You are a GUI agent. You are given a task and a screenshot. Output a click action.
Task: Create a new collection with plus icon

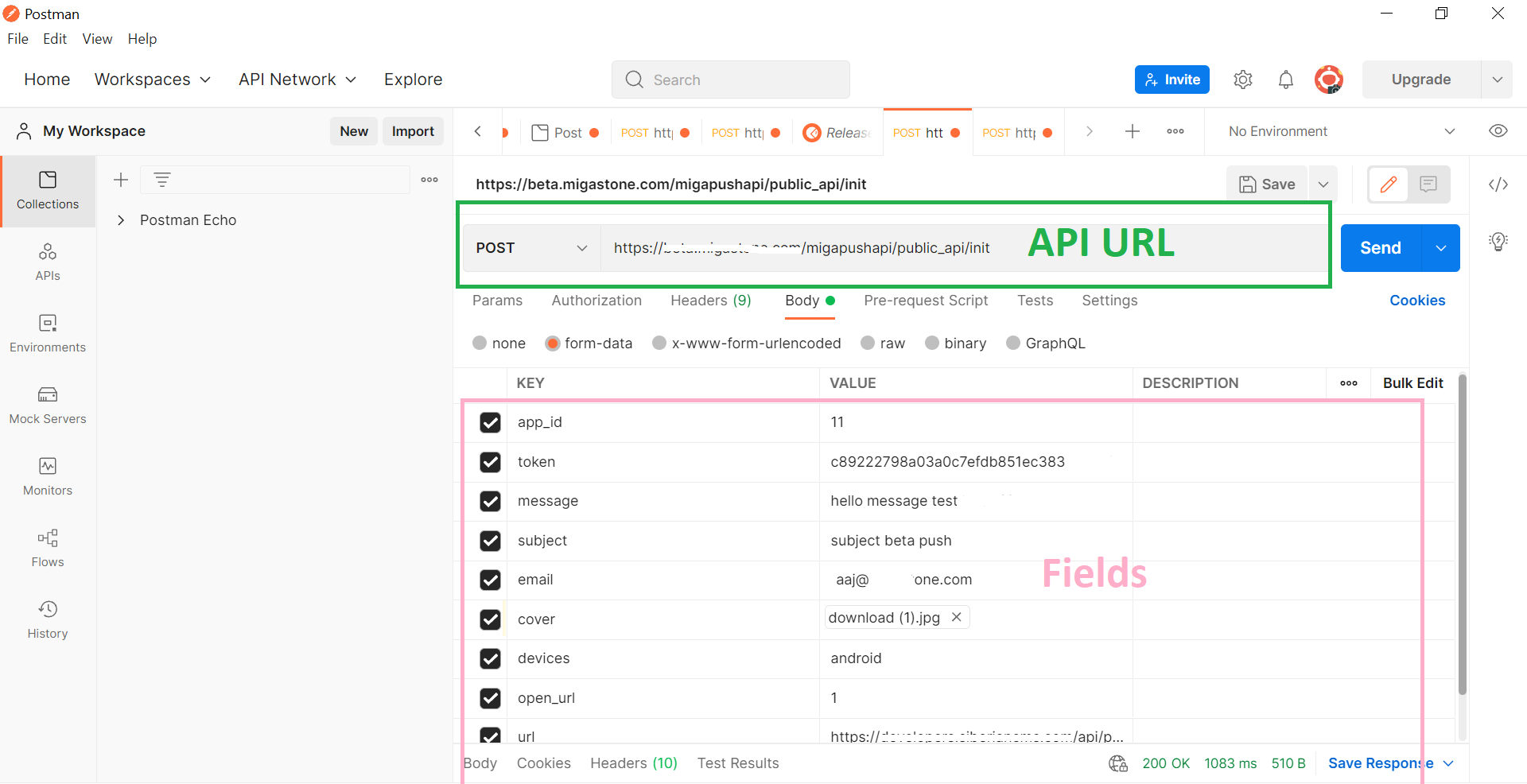pyautogui.click(x=121, y=180)
